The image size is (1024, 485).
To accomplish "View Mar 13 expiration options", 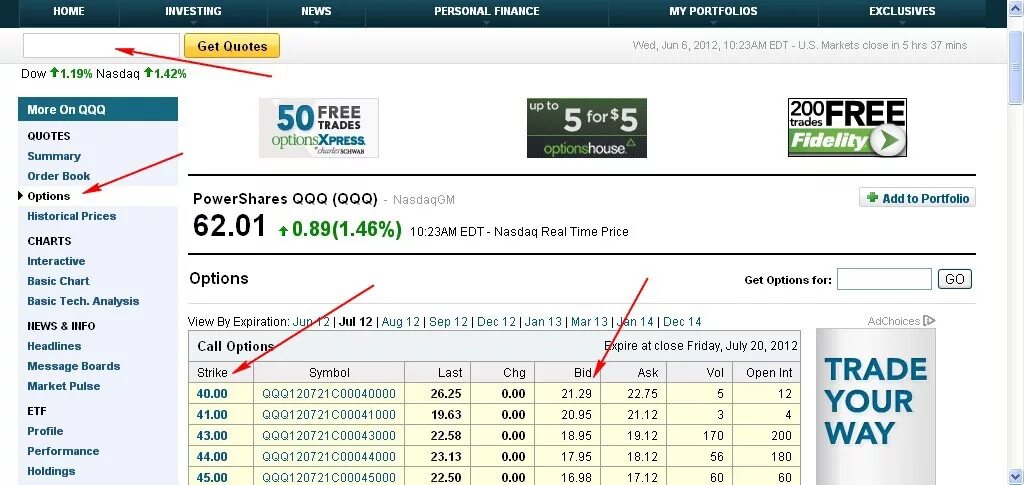I will 589,322.
